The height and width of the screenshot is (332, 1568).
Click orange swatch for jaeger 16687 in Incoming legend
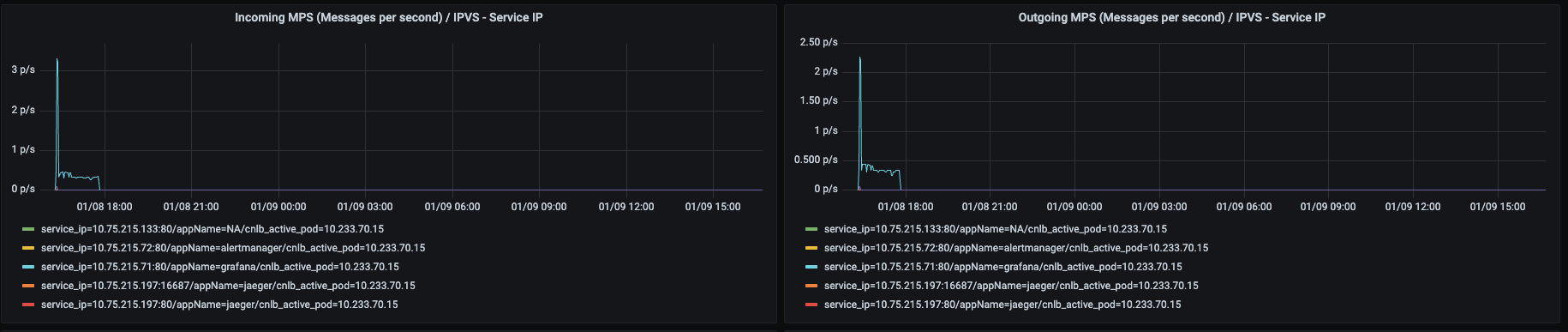[28, 286]
